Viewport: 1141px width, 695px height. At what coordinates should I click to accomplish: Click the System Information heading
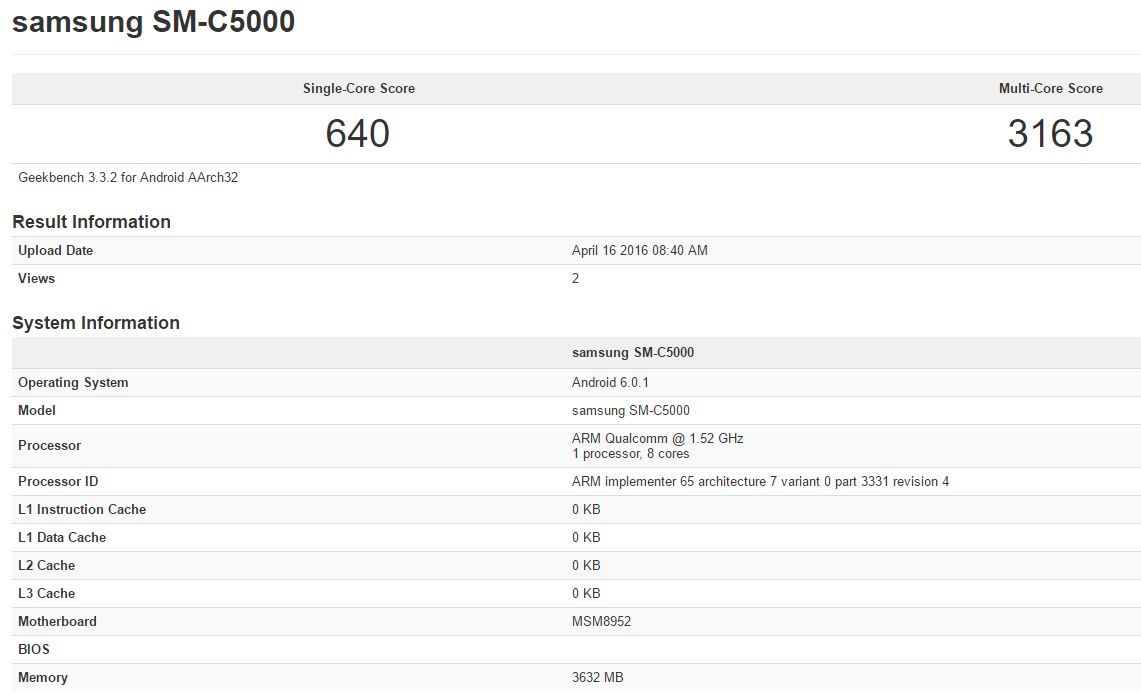click(95, 323)
